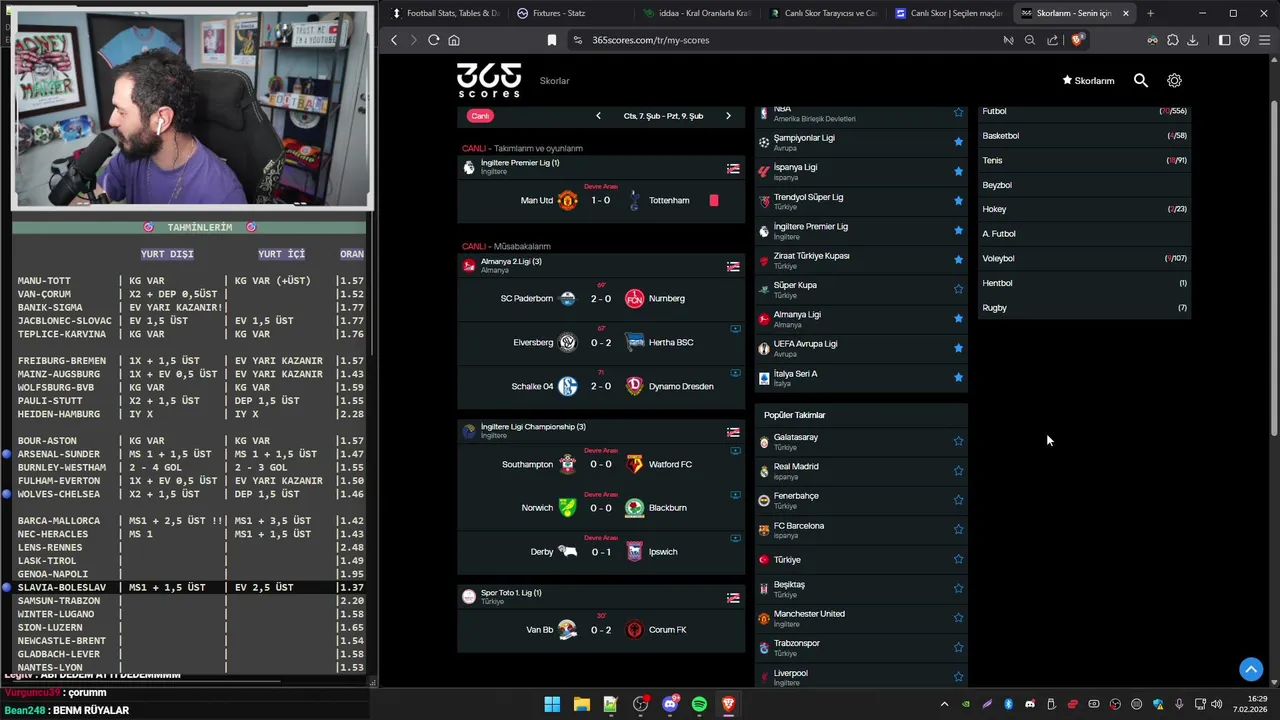Toggle favorite star for Süper Kupa
1280x720 pixels.
point(958,289)
